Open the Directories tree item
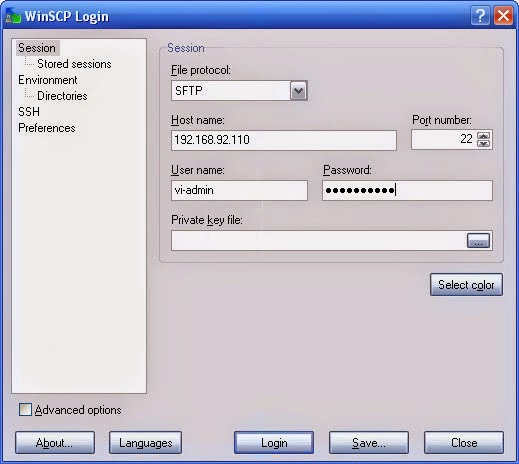Screen dimensions: 519x464 tap(62, 96)
